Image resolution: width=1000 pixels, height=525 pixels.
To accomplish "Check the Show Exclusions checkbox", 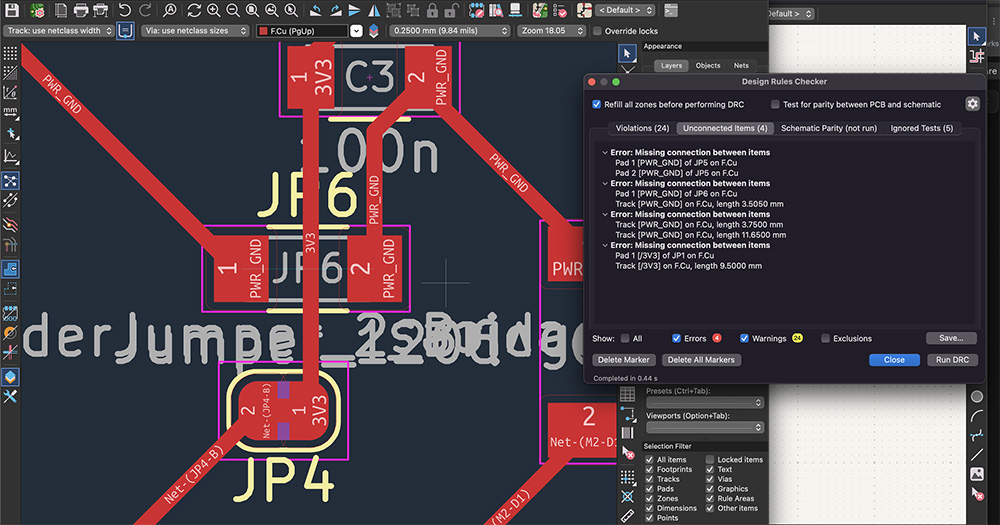I will [x=825, y=339].
